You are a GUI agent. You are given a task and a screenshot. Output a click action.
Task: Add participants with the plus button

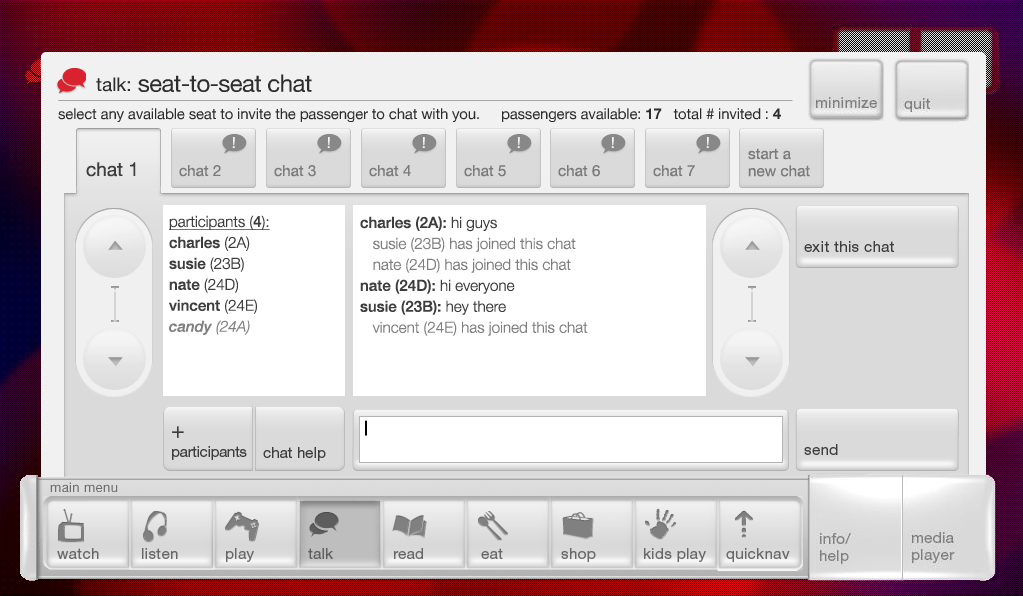tap(208, 439)
